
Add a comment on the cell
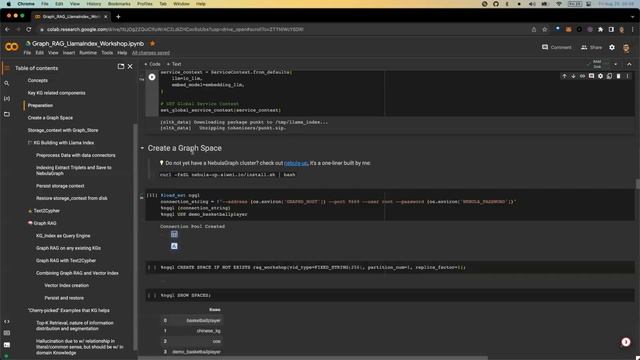click(591, 76)
